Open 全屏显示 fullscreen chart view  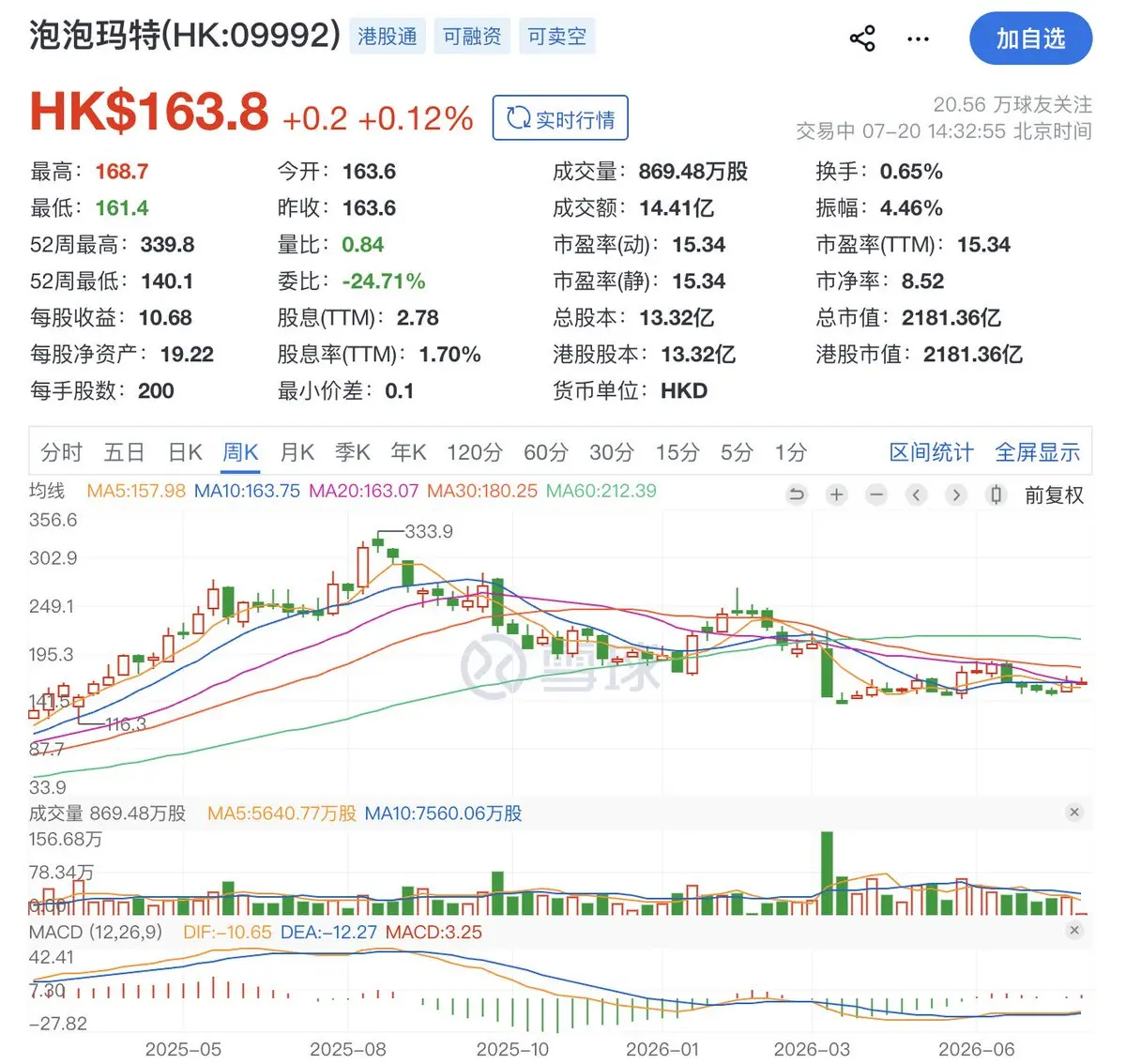(x=1037, y=452)
